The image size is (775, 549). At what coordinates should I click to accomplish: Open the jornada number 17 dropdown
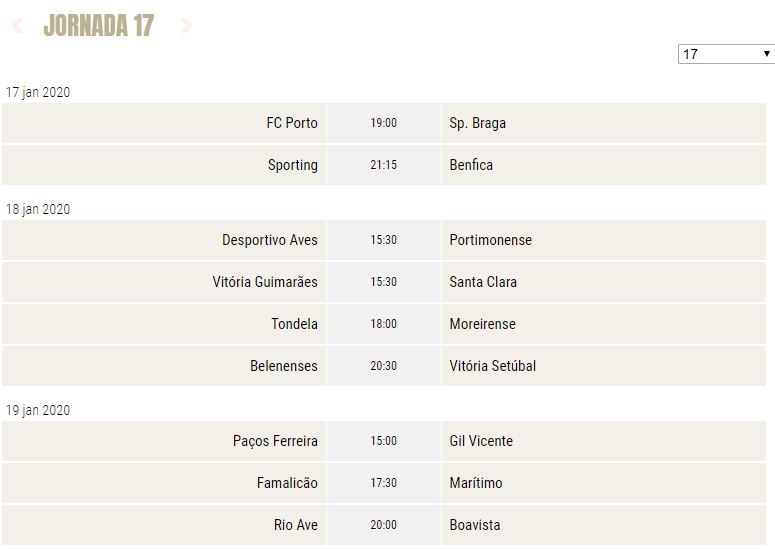point(726,54)
